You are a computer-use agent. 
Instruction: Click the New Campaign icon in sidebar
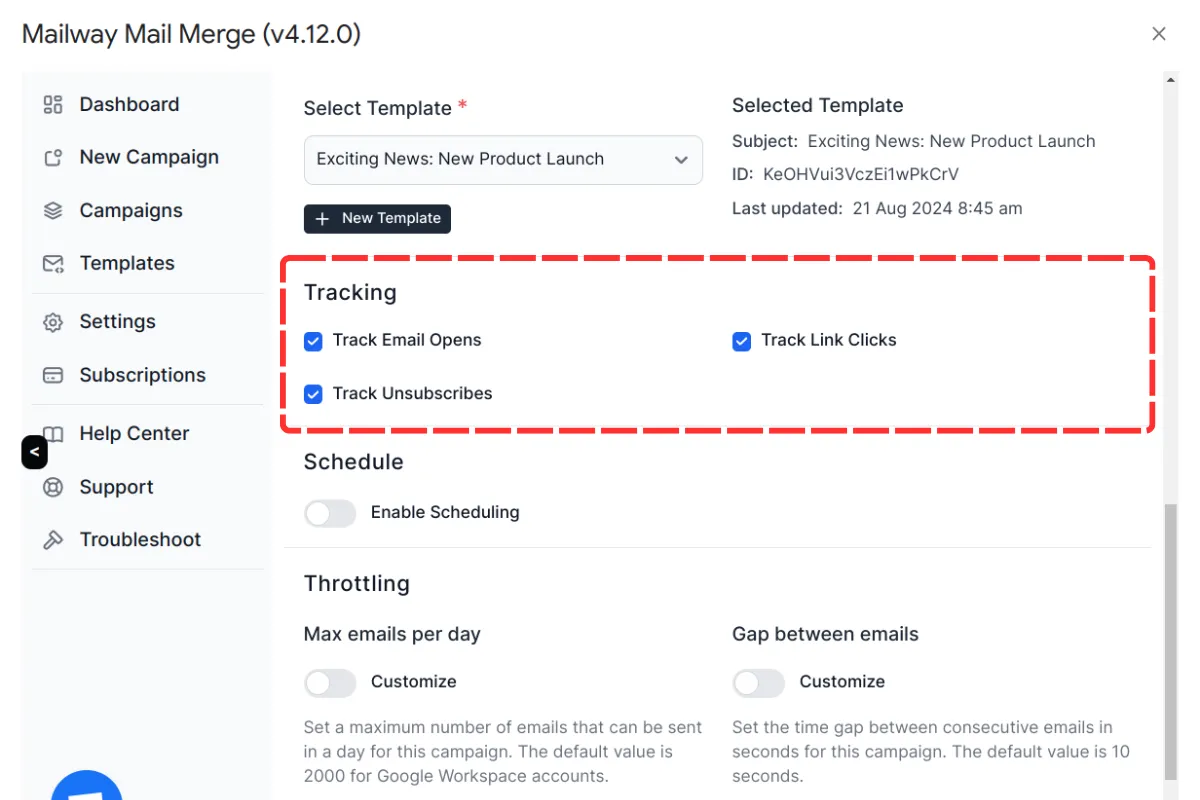[53, 158]
